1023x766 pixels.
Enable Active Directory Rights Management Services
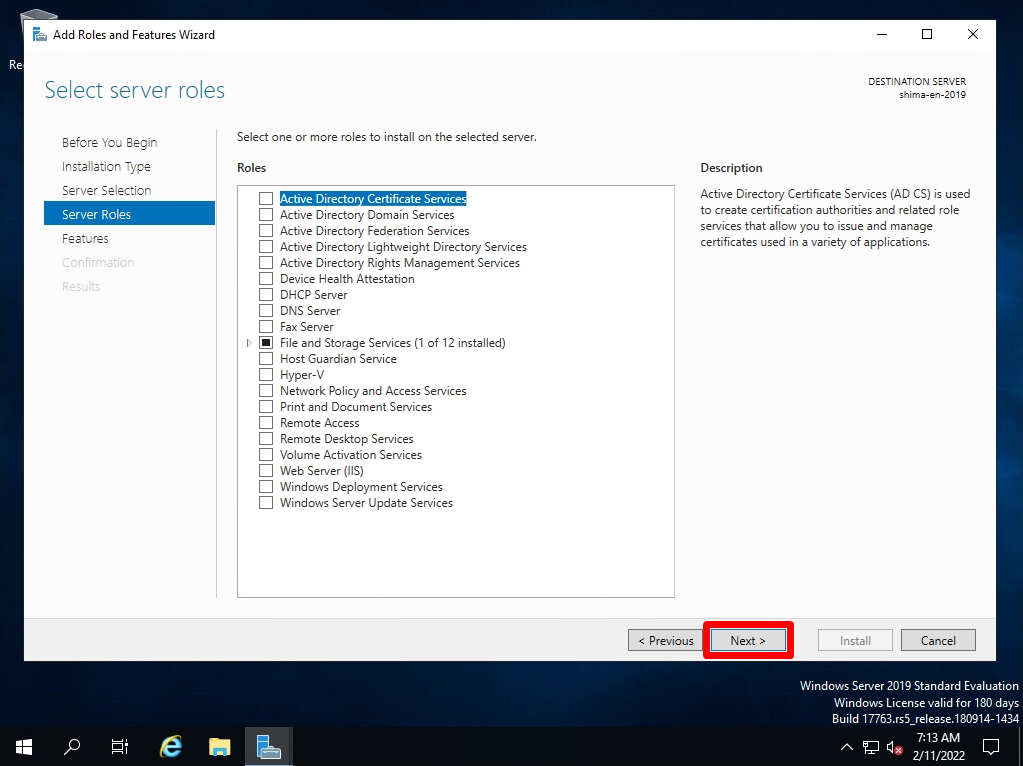266,262
